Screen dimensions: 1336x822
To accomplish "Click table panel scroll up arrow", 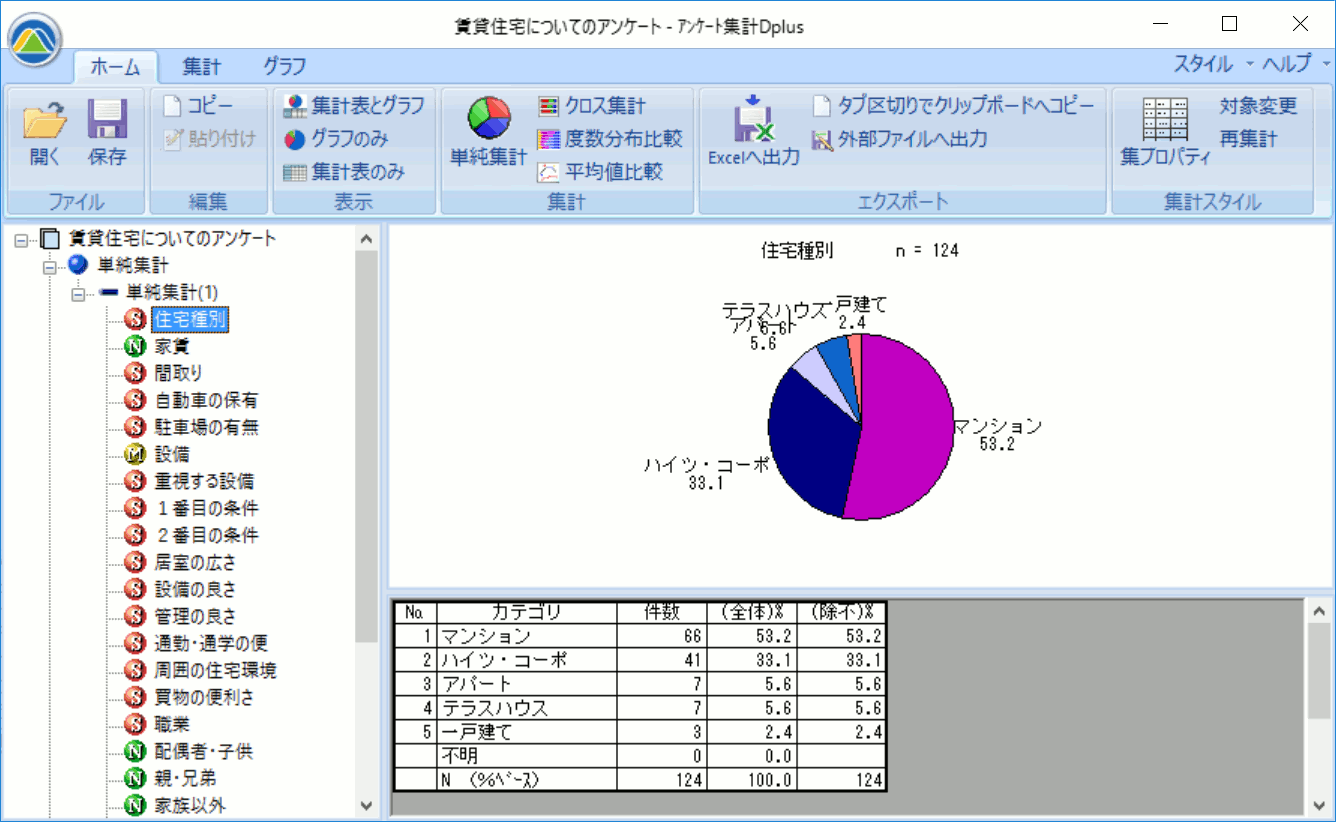I will [x=1319, y=611].
